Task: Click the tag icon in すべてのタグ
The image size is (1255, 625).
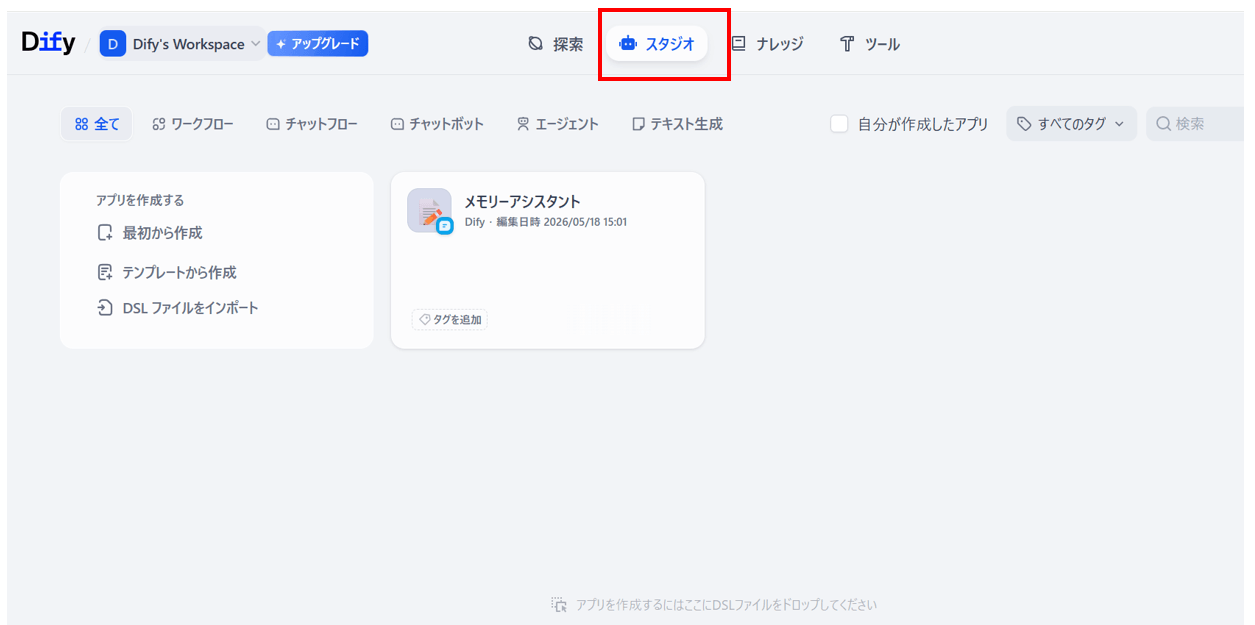Action: coord(1024,124)
